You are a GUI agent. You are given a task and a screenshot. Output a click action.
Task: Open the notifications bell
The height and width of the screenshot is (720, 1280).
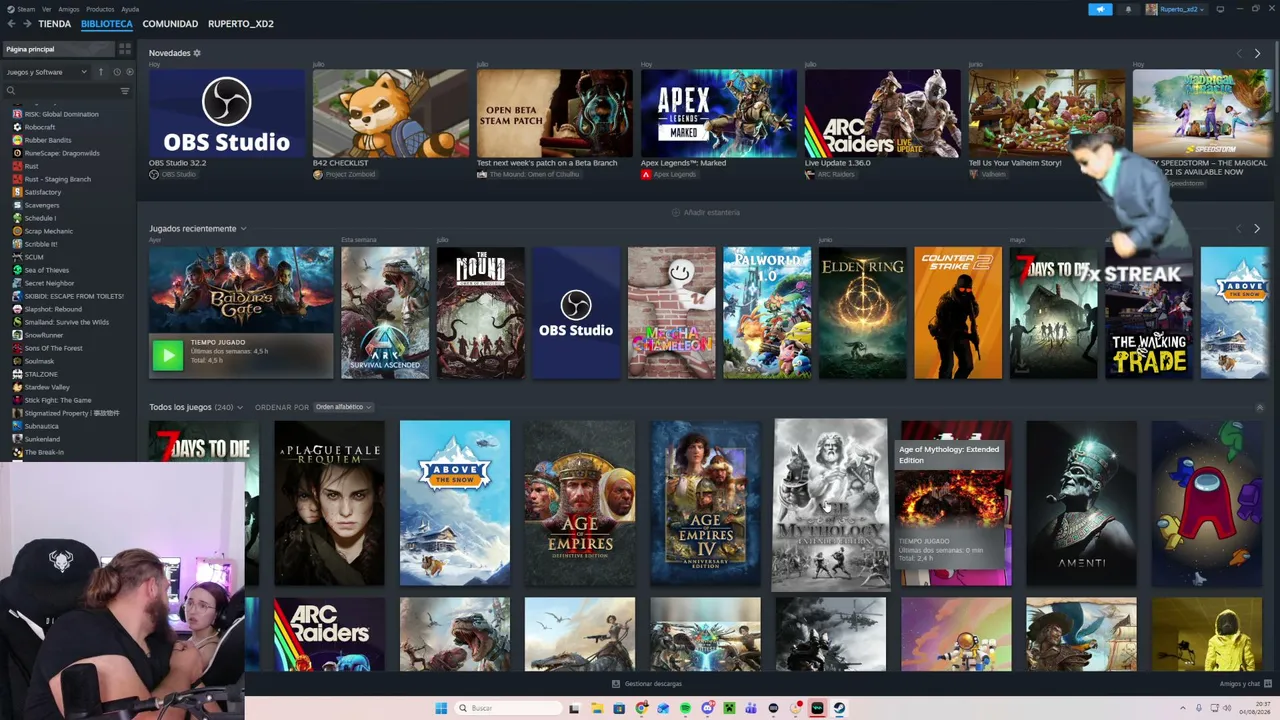(1128, 9)
